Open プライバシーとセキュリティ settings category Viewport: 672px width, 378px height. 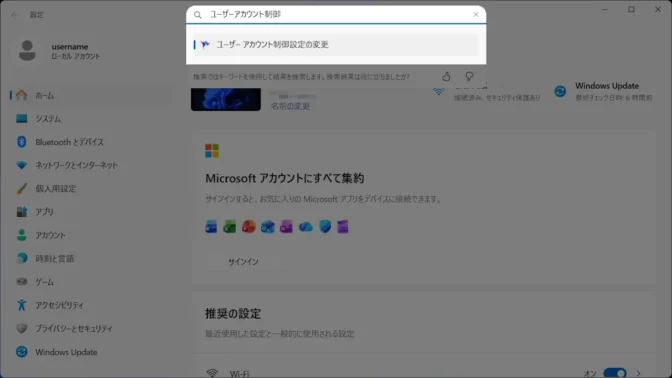(x=91, y=329)
